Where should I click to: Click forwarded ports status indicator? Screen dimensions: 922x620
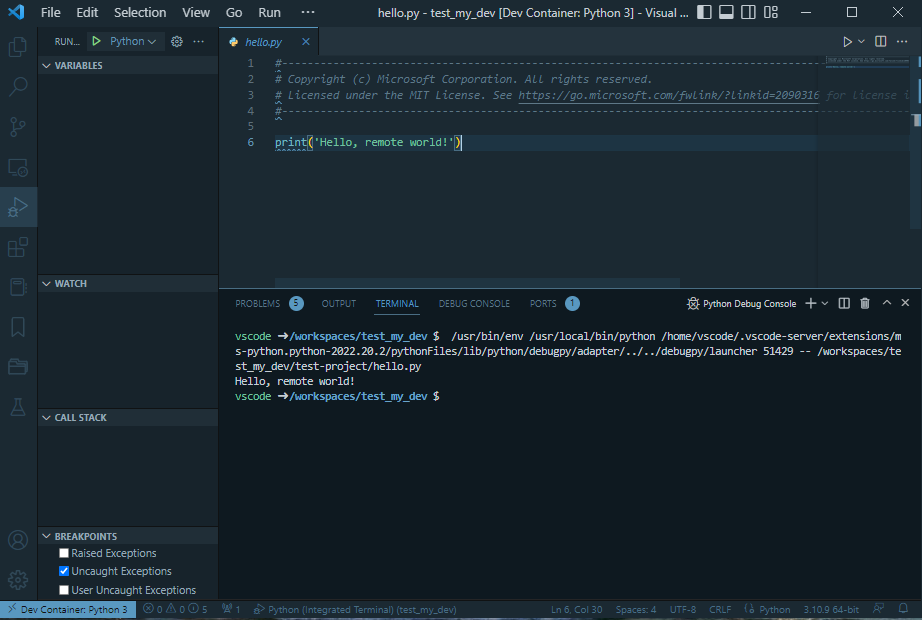231,609
